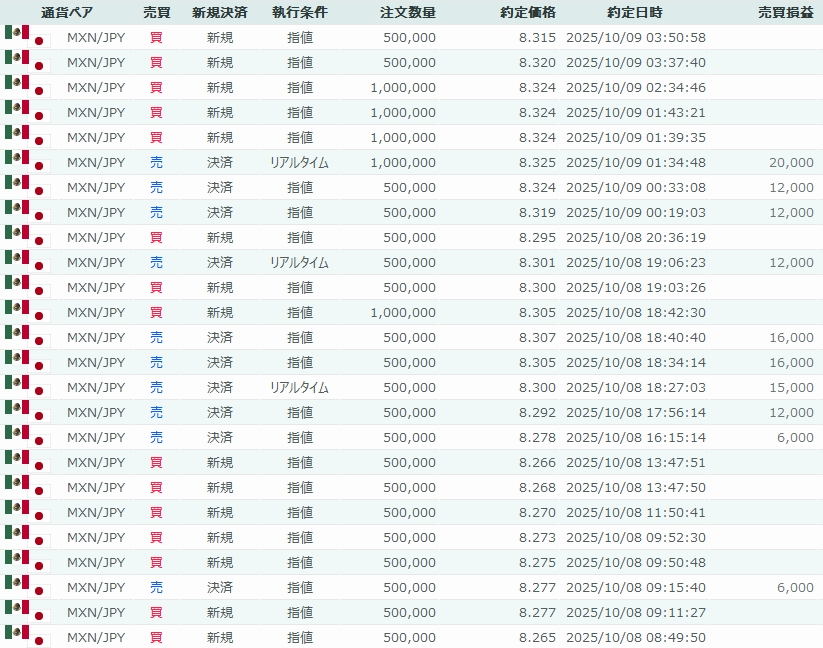Click the Japan flag icon in the 03:37:40 row
This screenshot has height=648, width=823.
(41, 66)
